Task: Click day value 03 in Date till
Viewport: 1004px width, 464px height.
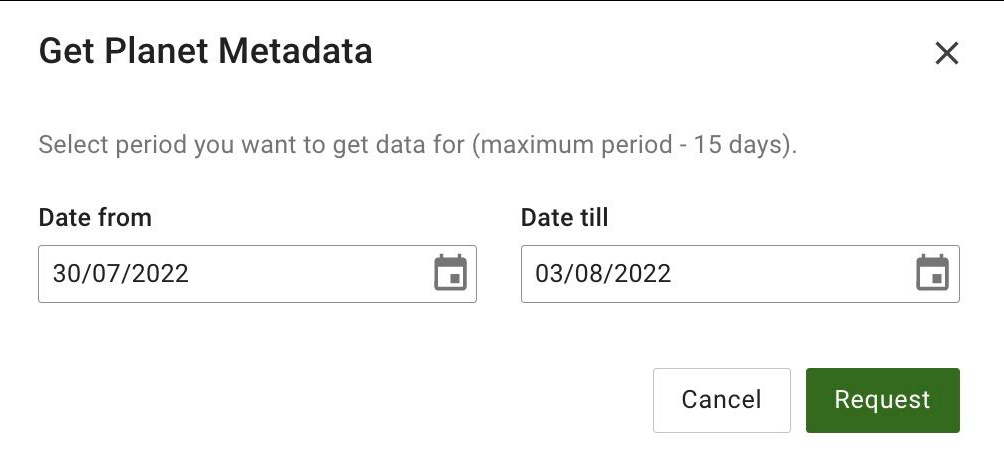Action: (x=550, y=273)
